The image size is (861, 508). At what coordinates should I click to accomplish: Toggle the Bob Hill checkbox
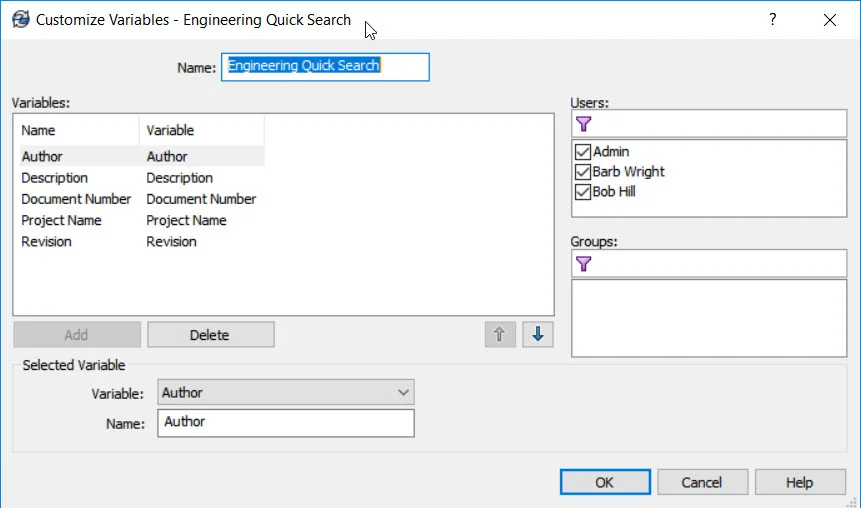coord(583,192)
